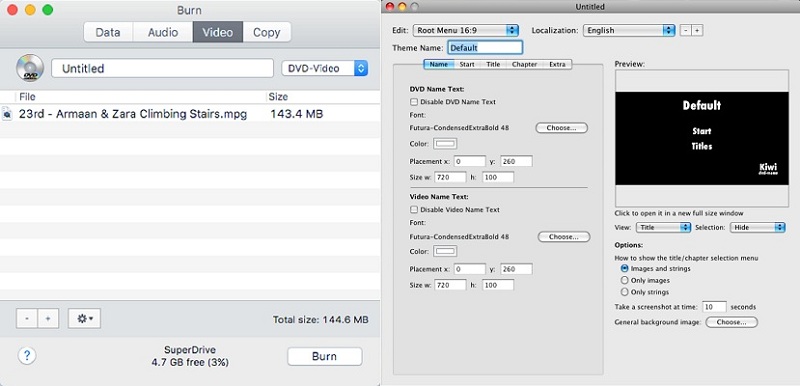Image resolution: width=800 pixels, height=386 pixels.
Task: Click the localization minus button
Action: click(x=686, y=31)
